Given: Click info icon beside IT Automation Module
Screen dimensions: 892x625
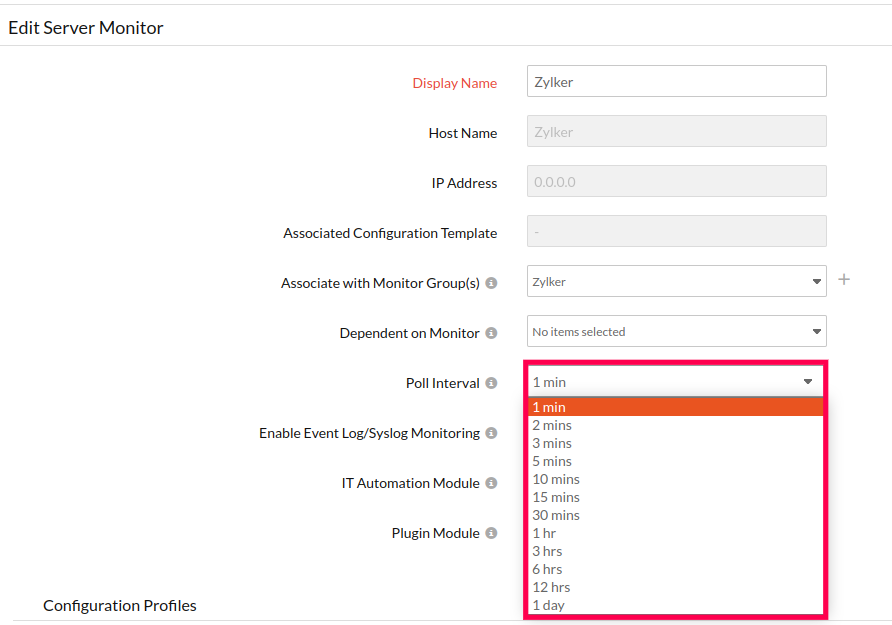Looking at the screenshot, I should (x=492, y=483).
